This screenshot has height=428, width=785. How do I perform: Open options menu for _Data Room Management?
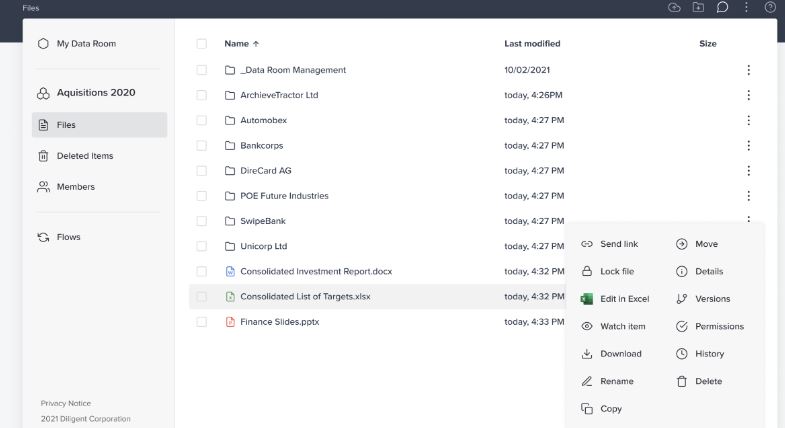tap(748, 70)
